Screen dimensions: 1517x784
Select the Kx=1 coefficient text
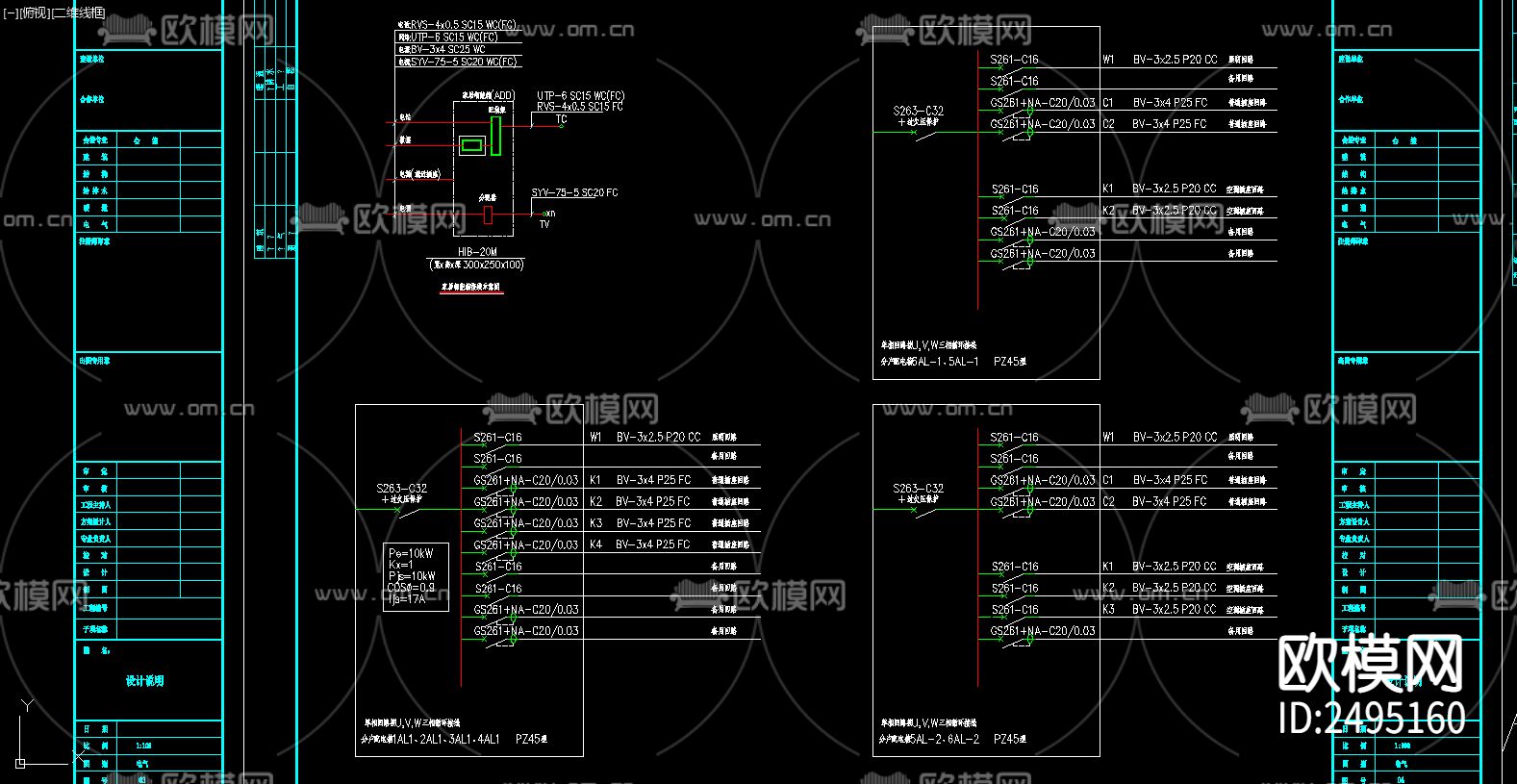401,565
